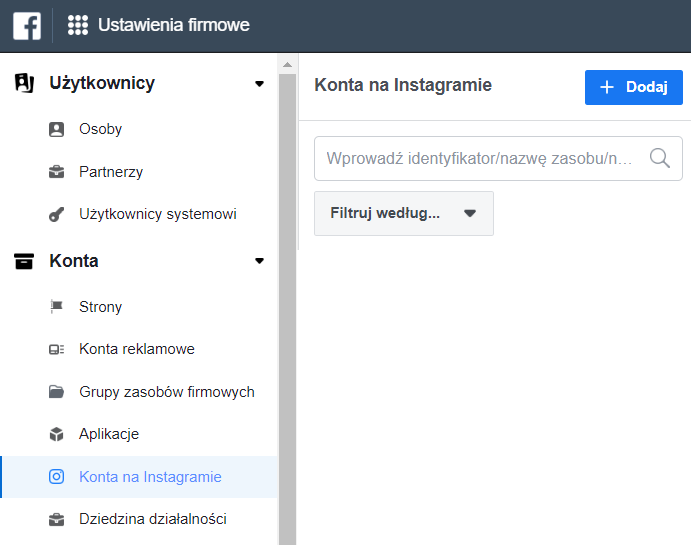Screen dimensions: 691x545
Task: Click the Grupy zasobów firmowych folder icon
Action: tap(56, 392)
